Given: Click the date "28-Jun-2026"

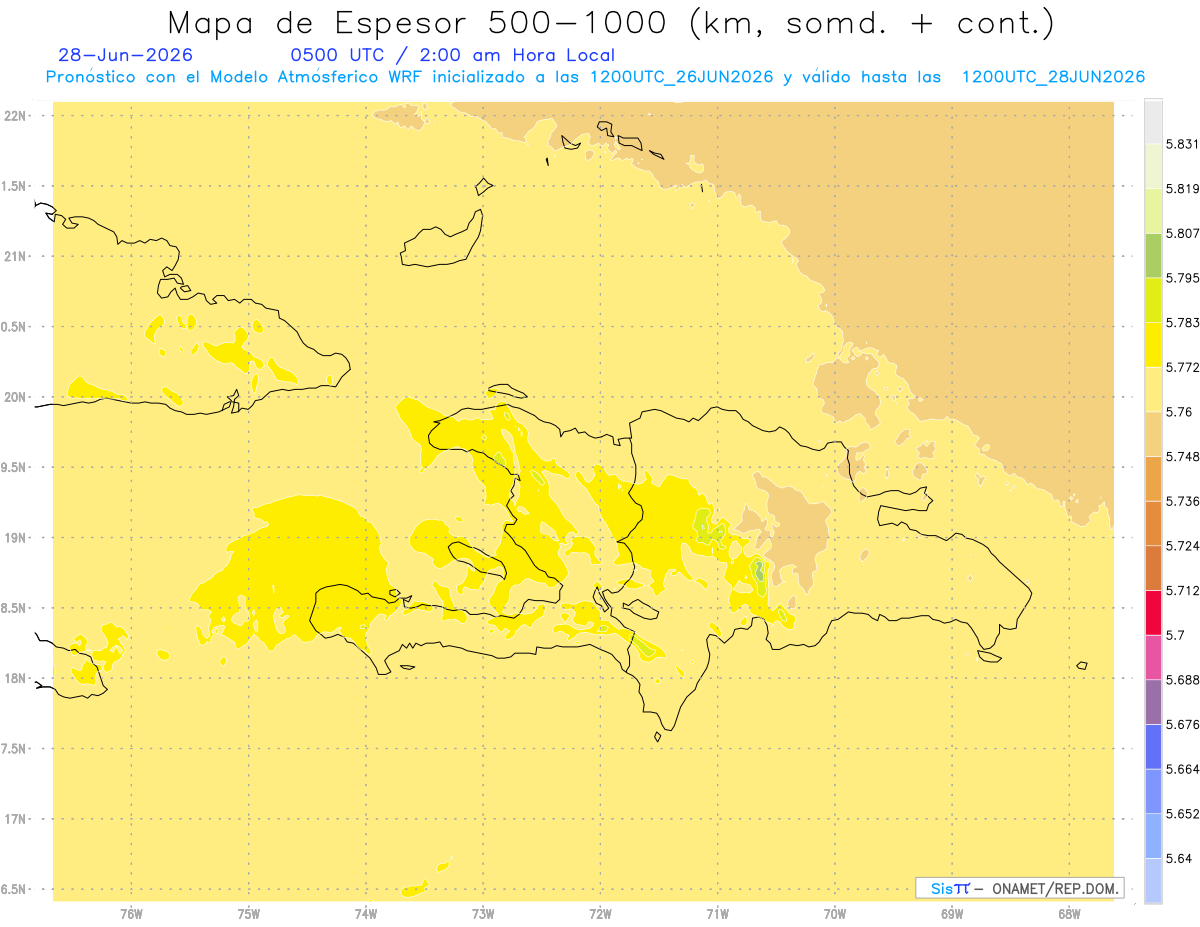Looking at the screenshot, I should click(x=126, y=56).
